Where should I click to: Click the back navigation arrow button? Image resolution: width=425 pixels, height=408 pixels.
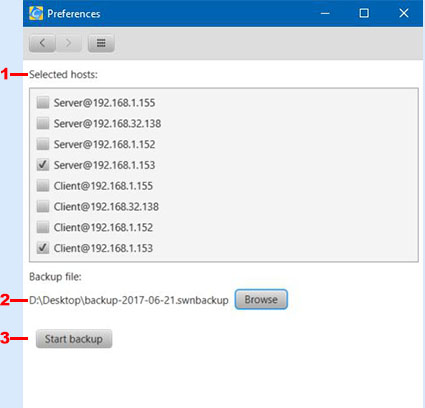(x=42, y=43)
